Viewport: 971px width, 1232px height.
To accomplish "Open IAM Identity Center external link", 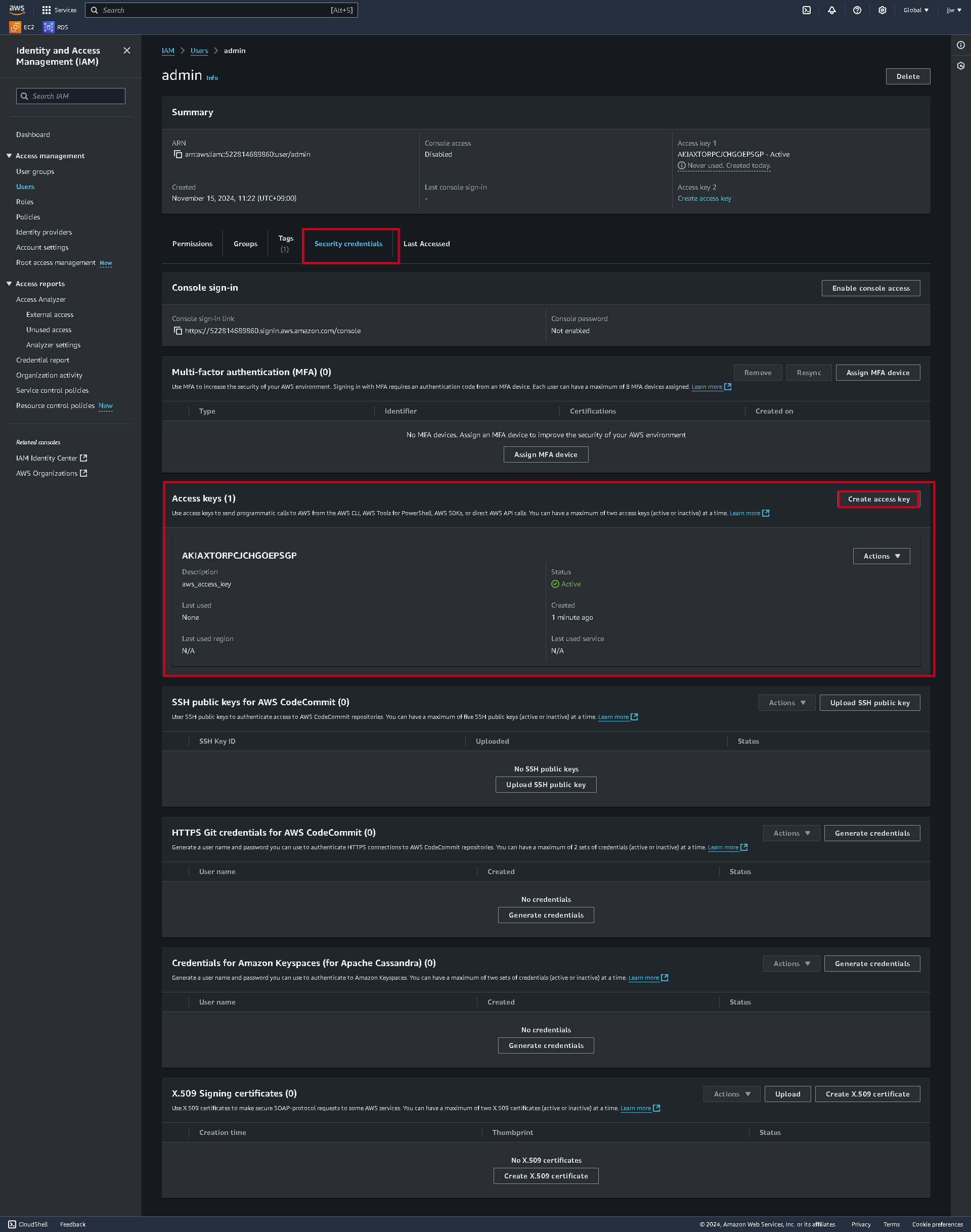I will [x=52, y=458].
